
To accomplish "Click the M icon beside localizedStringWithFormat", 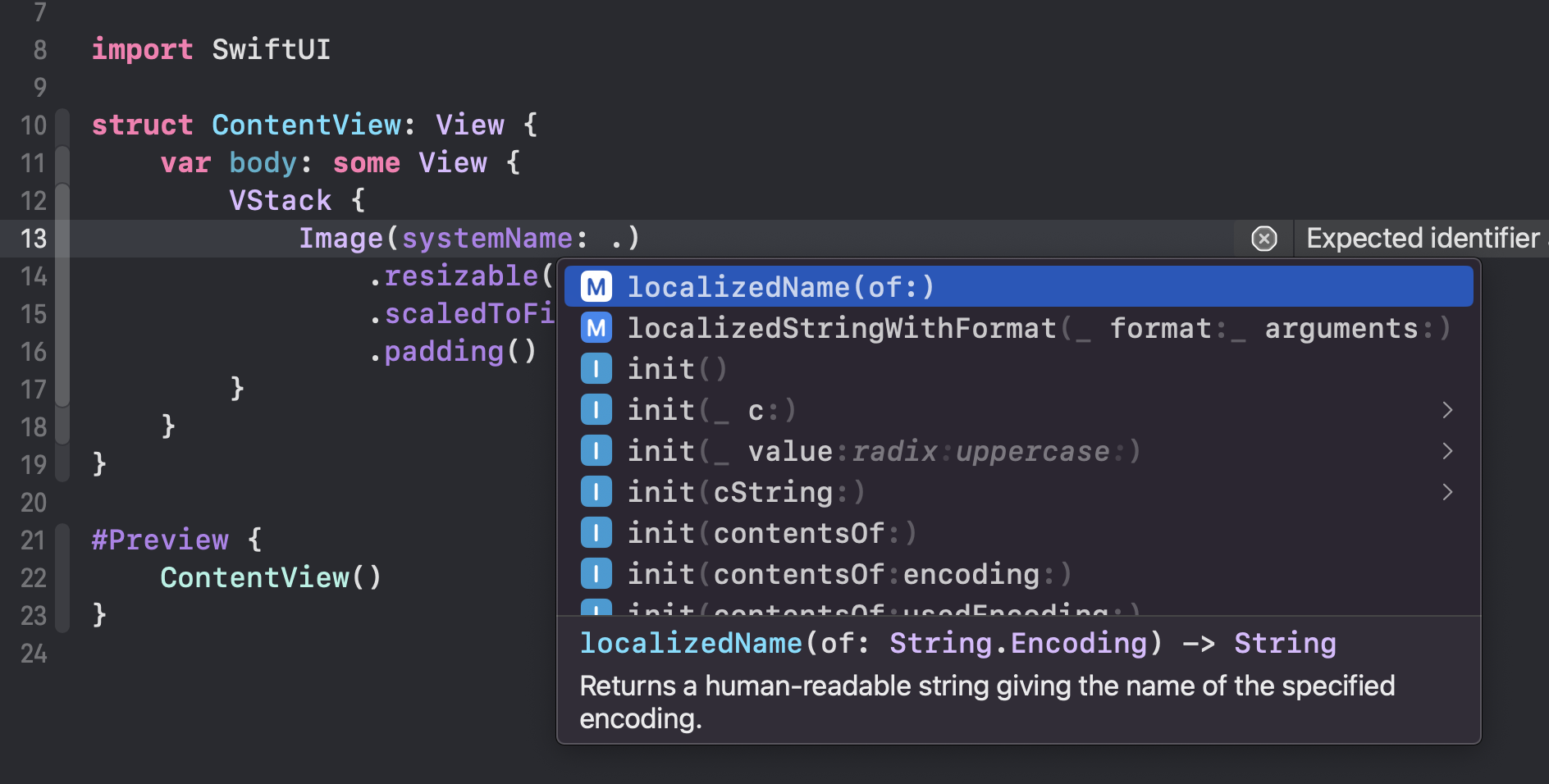I will (x=596, y=327).
